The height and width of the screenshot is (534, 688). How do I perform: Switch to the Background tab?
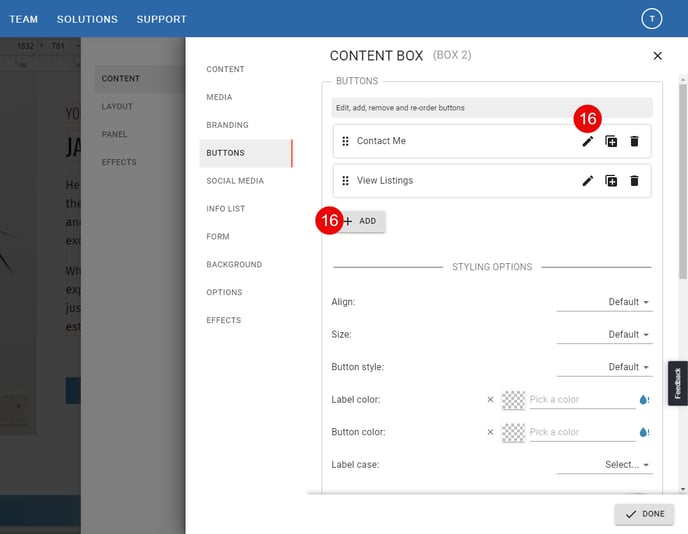click(x=246, y=265)
